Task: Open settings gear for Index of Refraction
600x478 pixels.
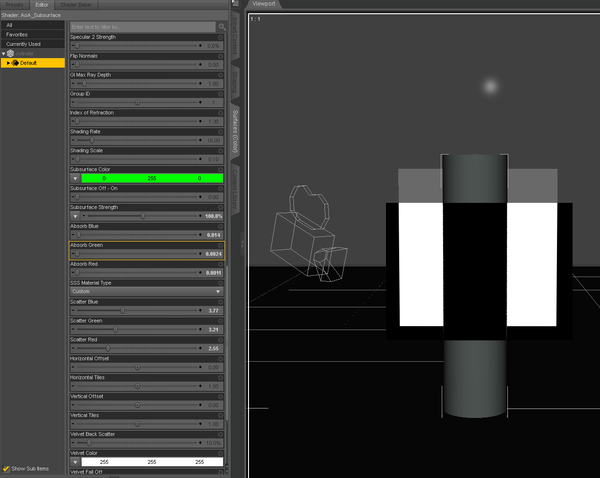Action: (x=220, y=113)
